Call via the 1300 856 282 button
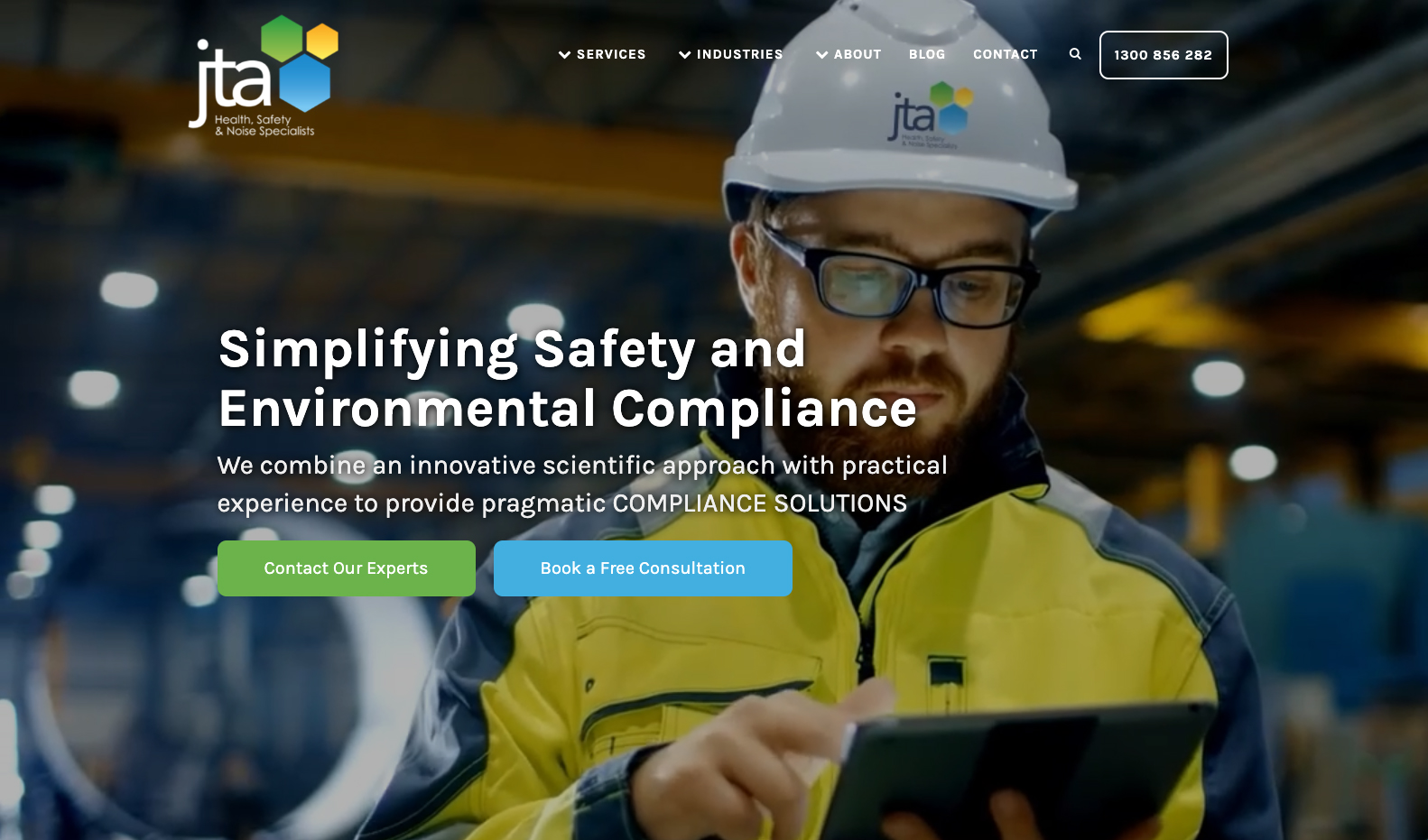The width and height of the screenshot is (1428, 840). point(1164,55)
